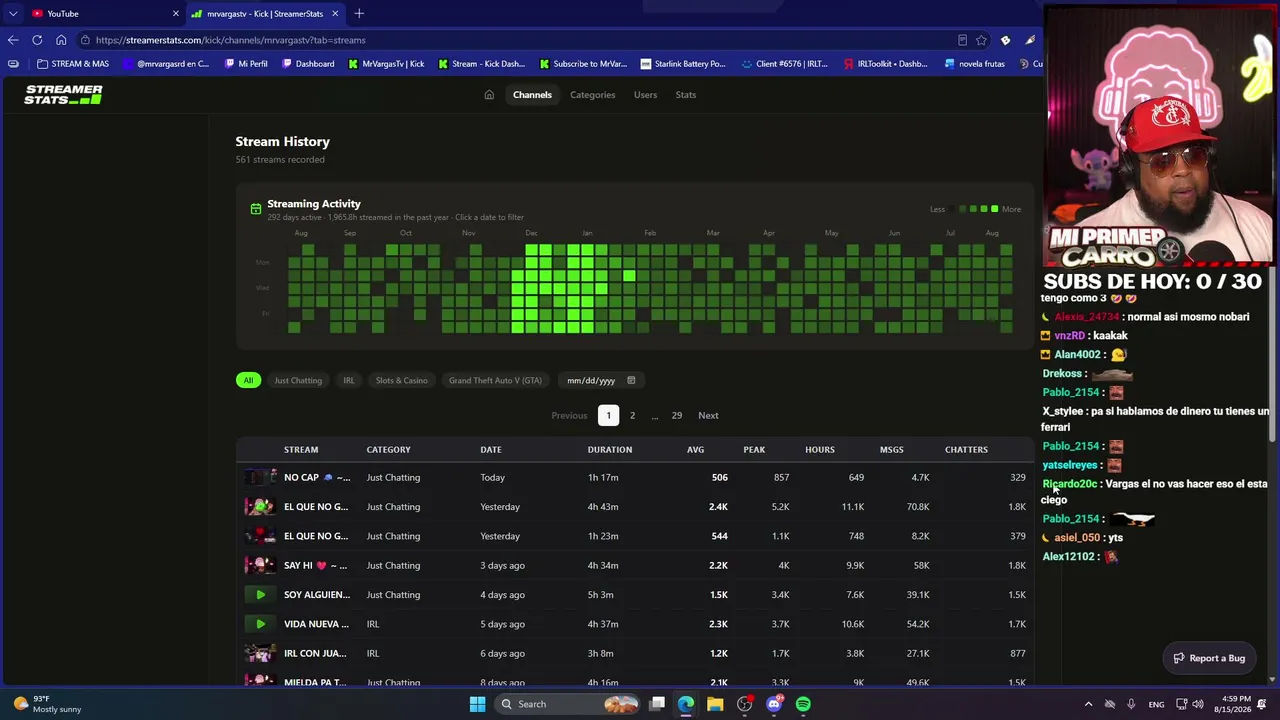Sort table by the CHATTERS column
This screenshot has height=720, width=1280.
click(966, 450)
